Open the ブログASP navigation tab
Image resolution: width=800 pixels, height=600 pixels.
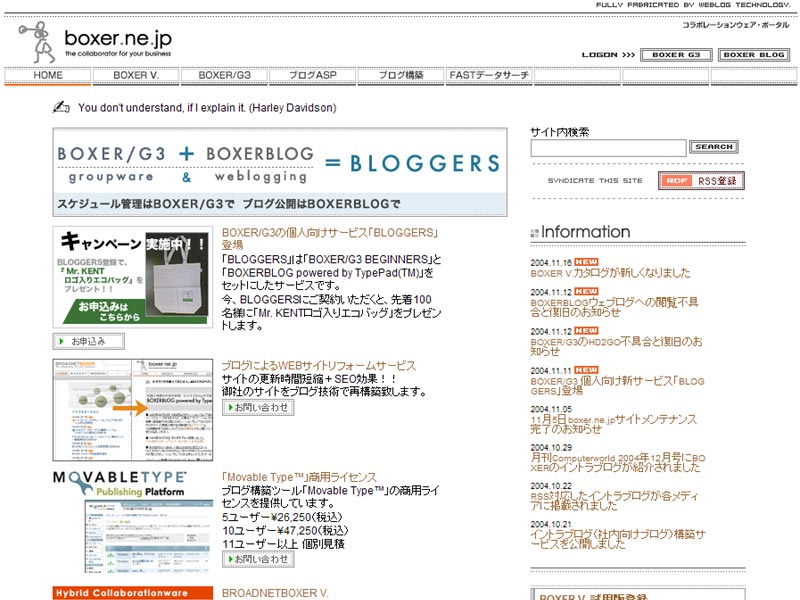[313, 75]
